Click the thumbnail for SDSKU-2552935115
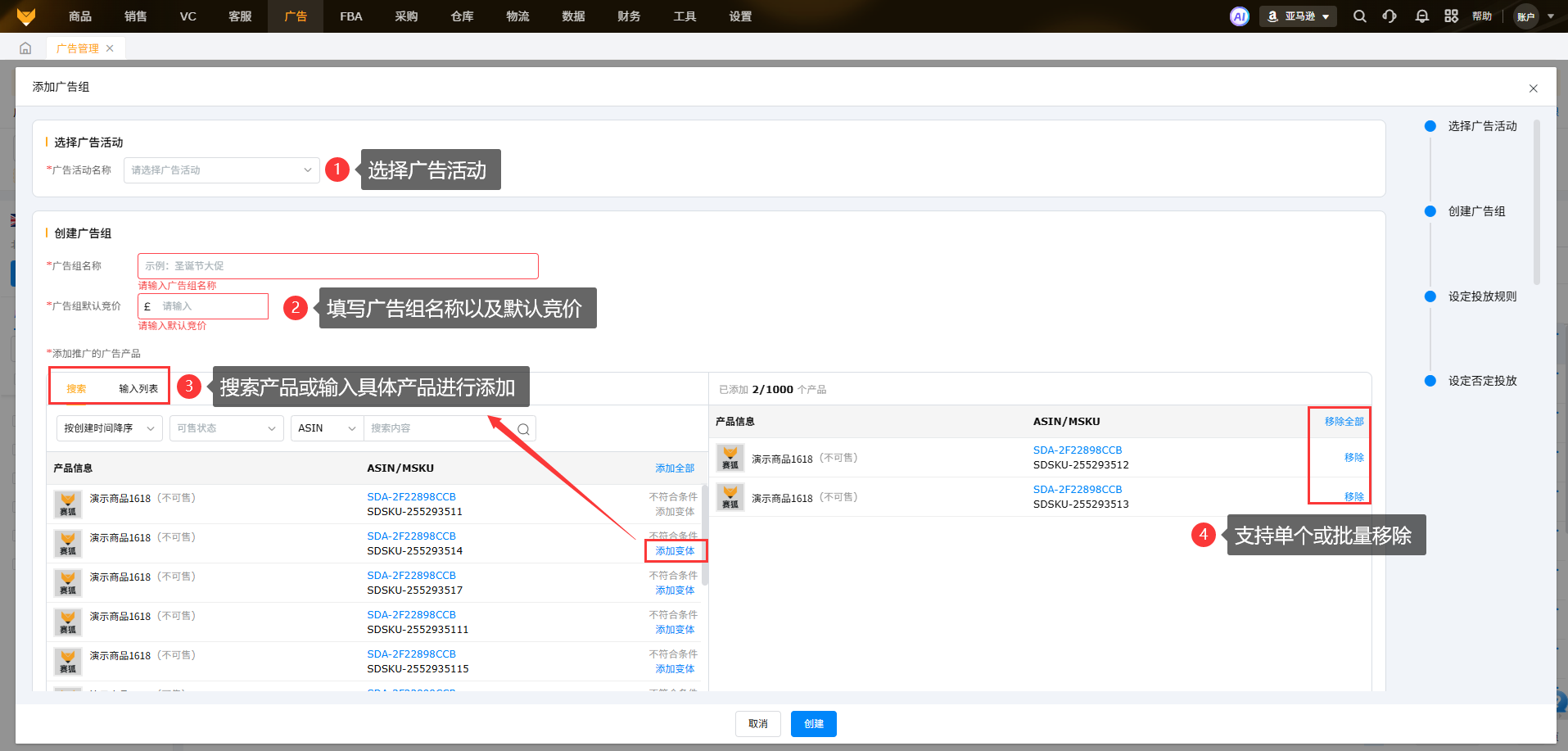Screen dimensions: 1568x751 [68, 662]
